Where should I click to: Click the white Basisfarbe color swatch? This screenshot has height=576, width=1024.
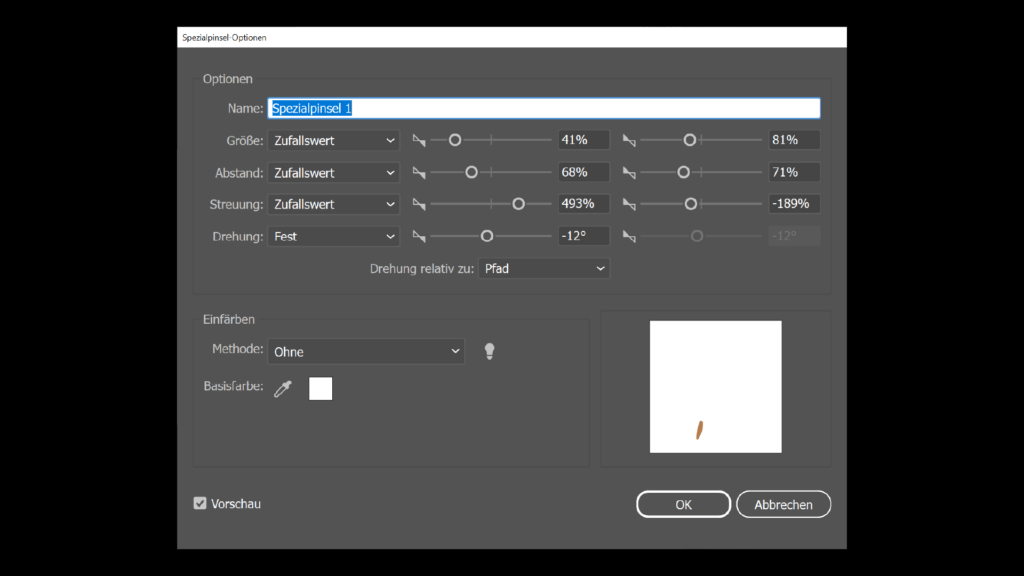click(320, 389)
